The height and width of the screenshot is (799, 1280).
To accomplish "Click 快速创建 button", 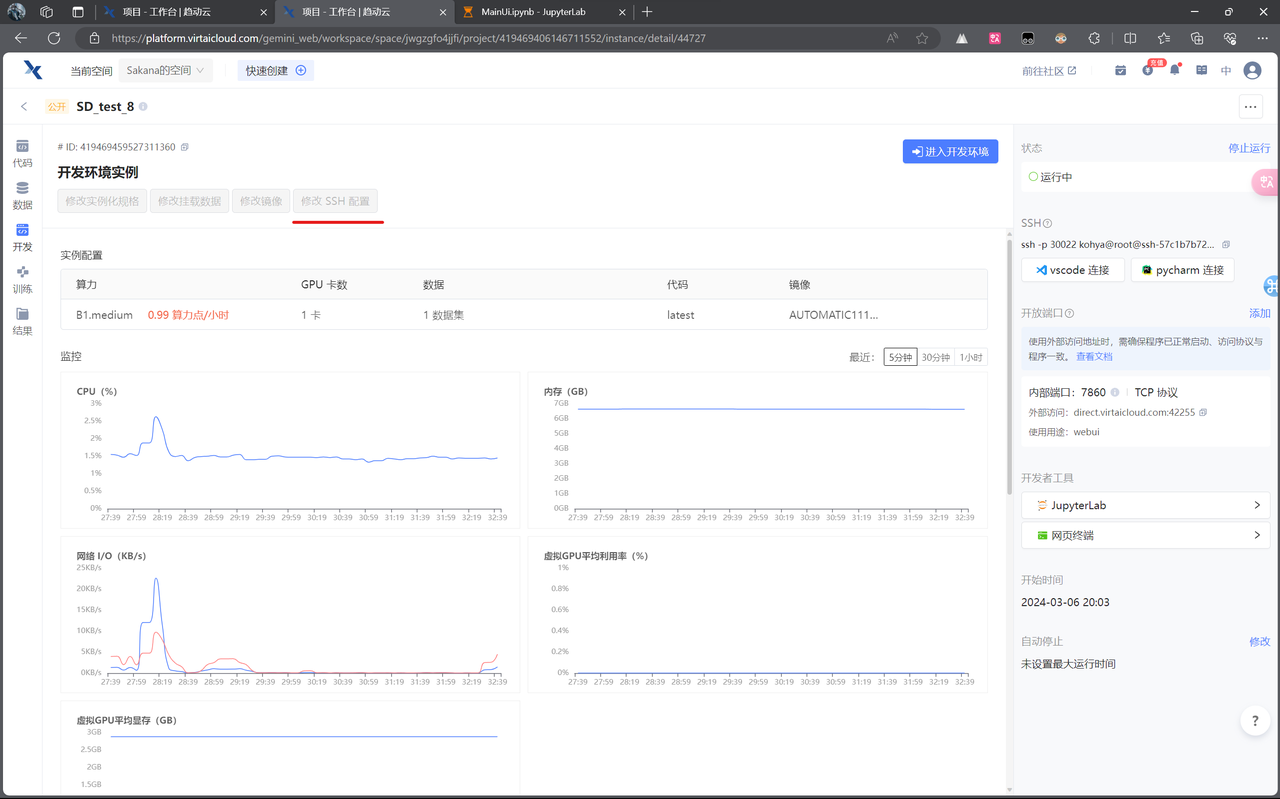I will (276, 71).
